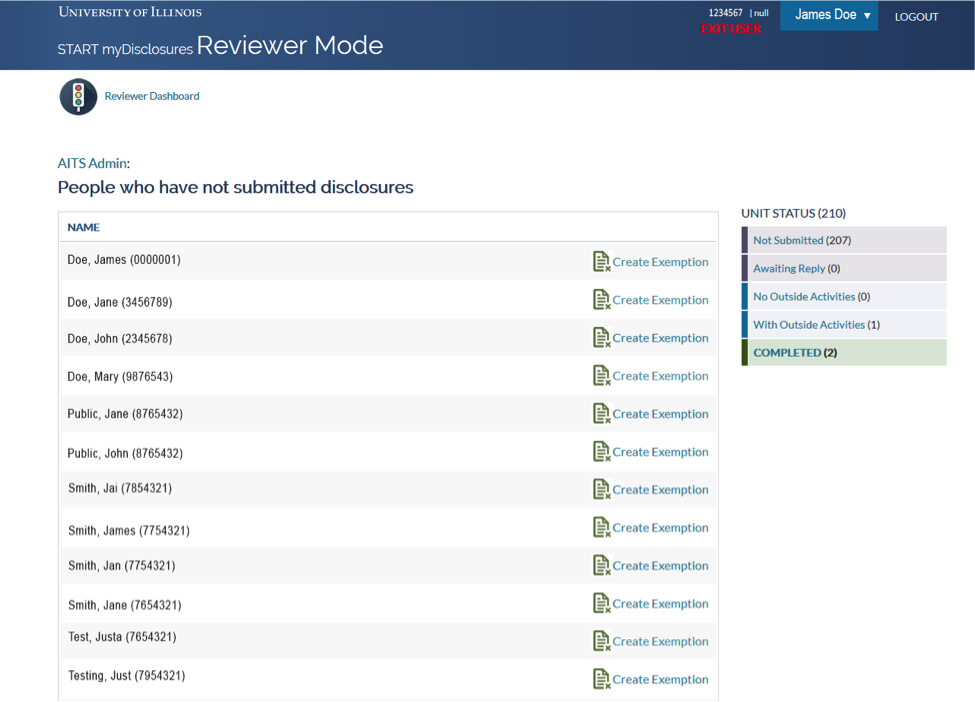Screen dimensions: 975x702
Task: Create Exemption text link for Smith, James
Action: tap(660, 528)
